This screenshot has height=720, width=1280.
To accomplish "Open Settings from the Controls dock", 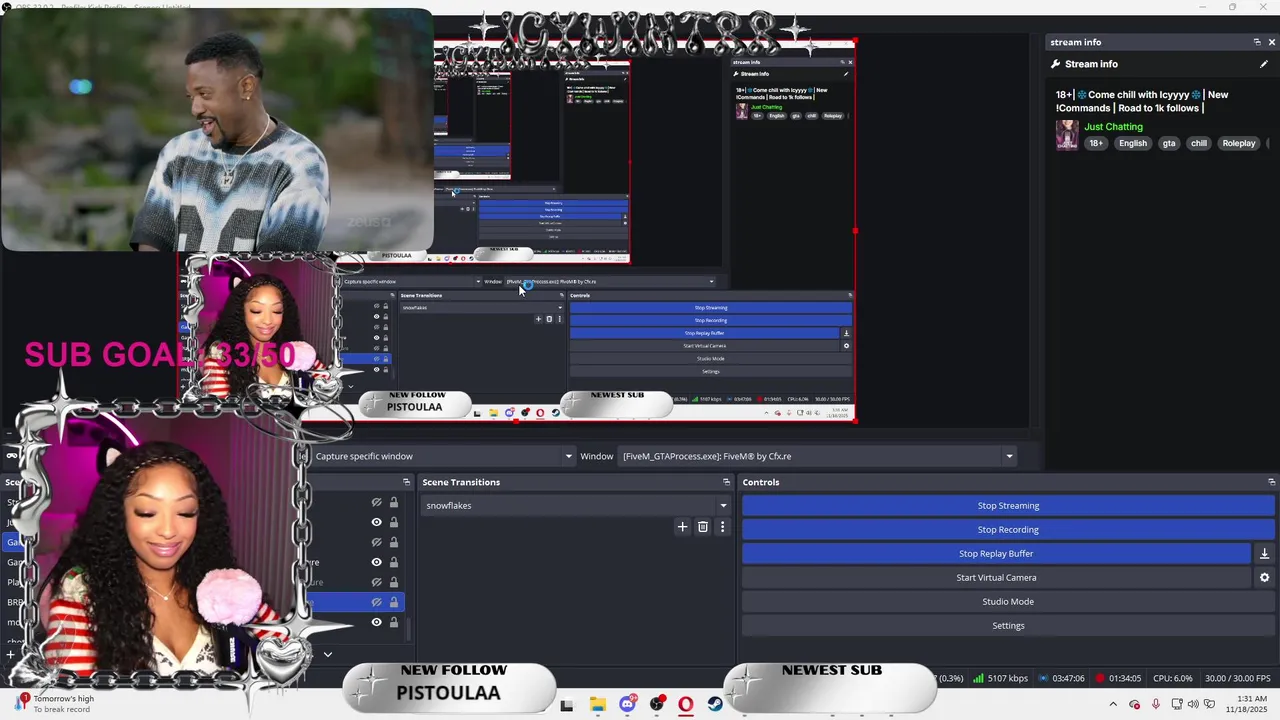I will (x=1008, y=626).
